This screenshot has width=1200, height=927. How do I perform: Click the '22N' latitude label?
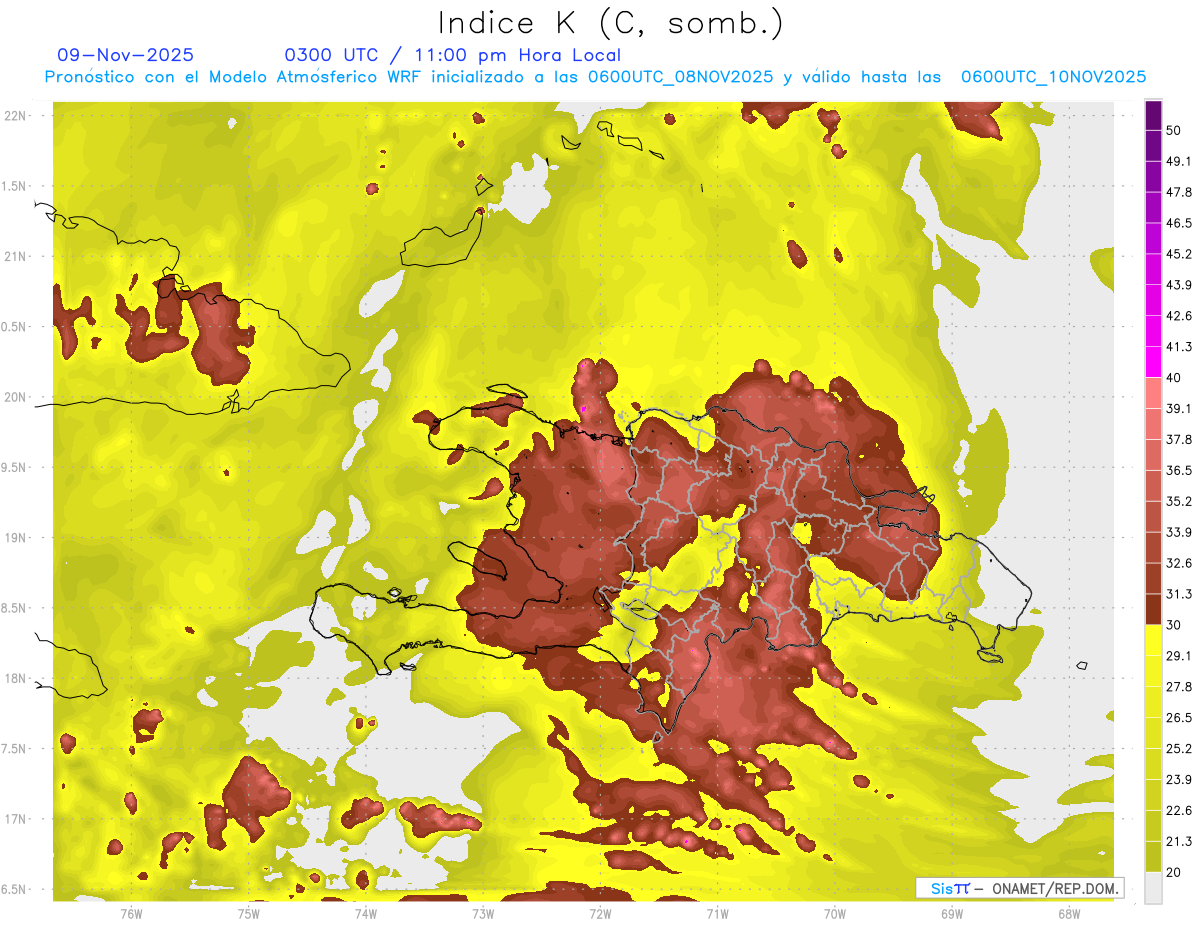coord(15,116)
